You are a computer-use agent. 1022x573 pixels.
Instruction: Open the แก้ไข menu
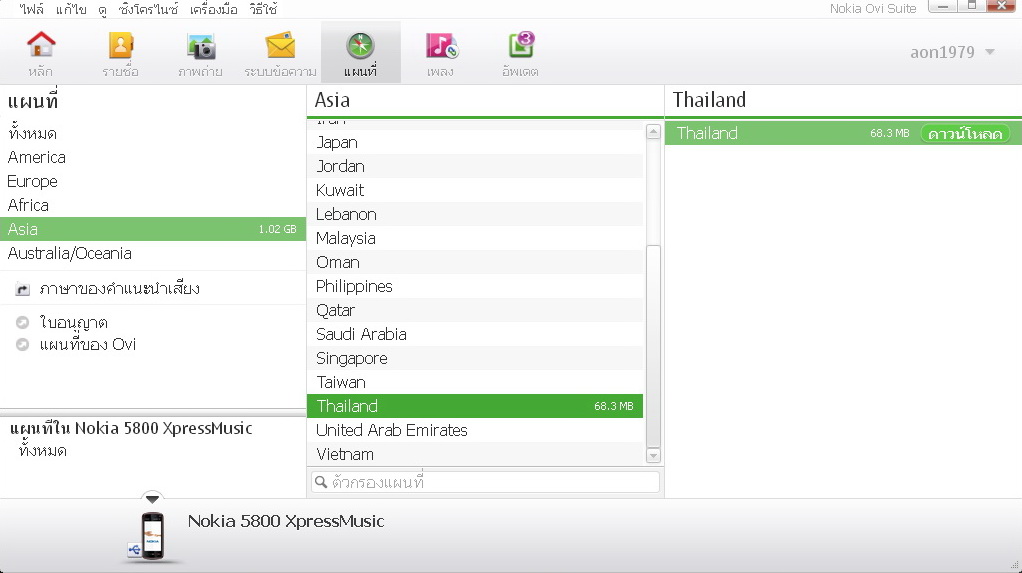(x=71, y=9)
